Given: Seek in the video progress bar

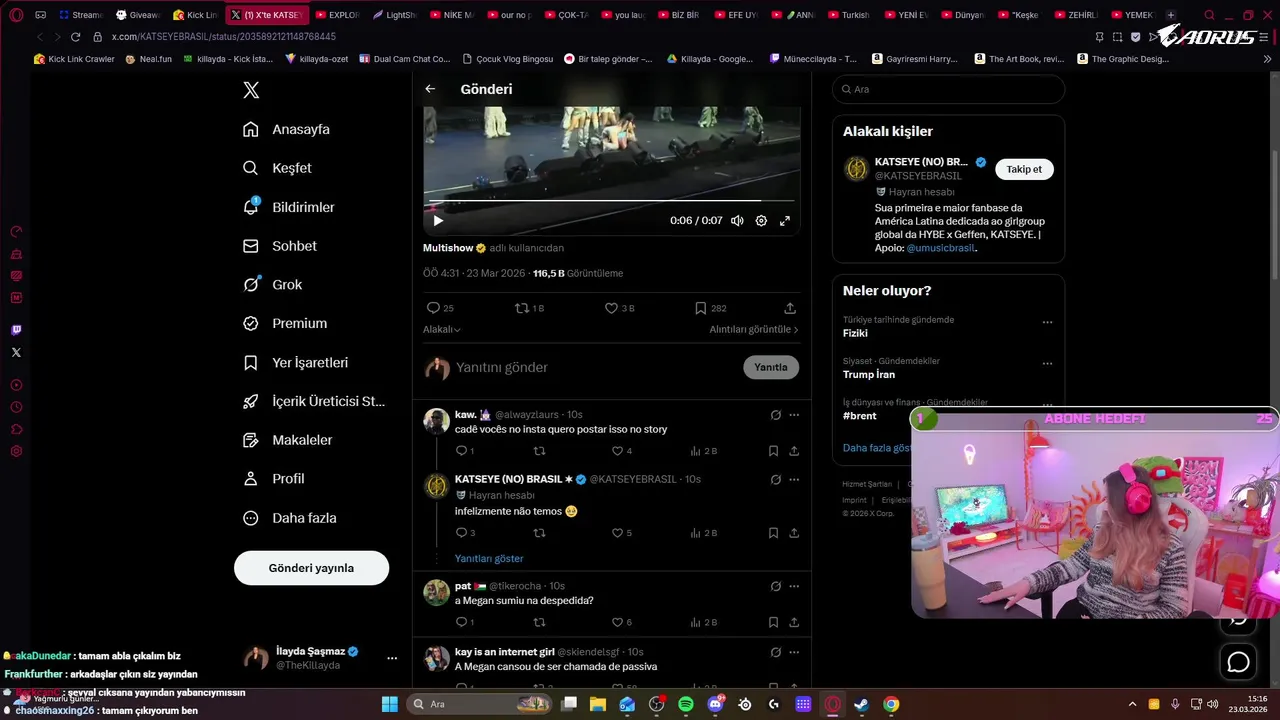Looking at the screenshot, I should 611,201.
